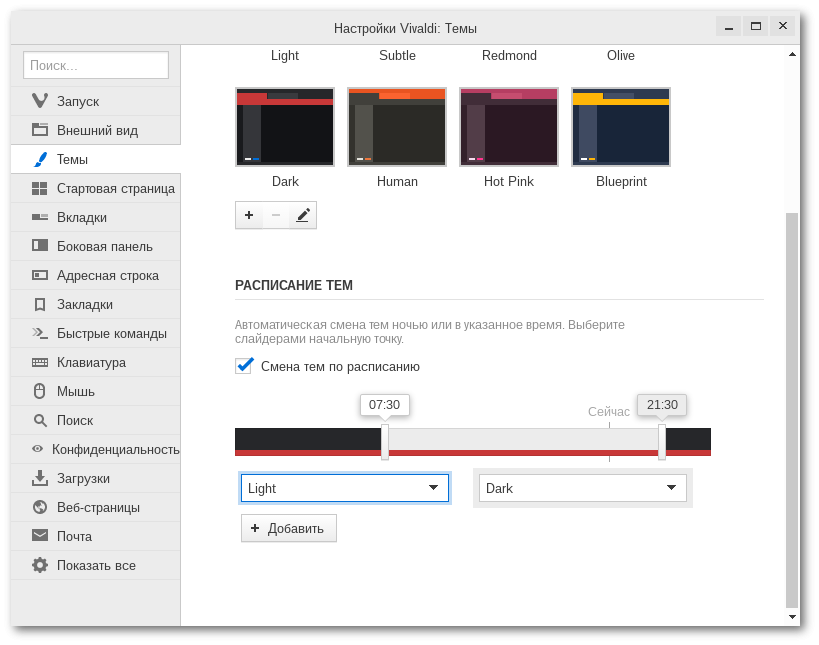This screenshot has height=645, width=819.
Task: Minimize the Vivaldi settings window
Action: tap(729, 26)
